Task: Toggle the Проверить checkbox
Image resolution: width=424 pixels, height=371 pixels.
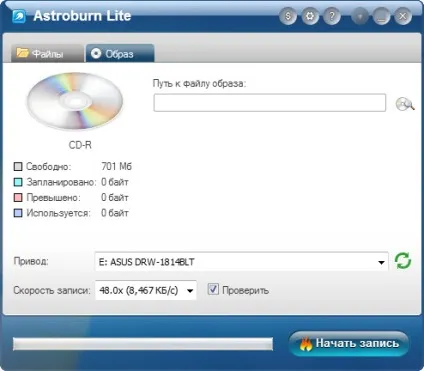Action: point(213,289)
